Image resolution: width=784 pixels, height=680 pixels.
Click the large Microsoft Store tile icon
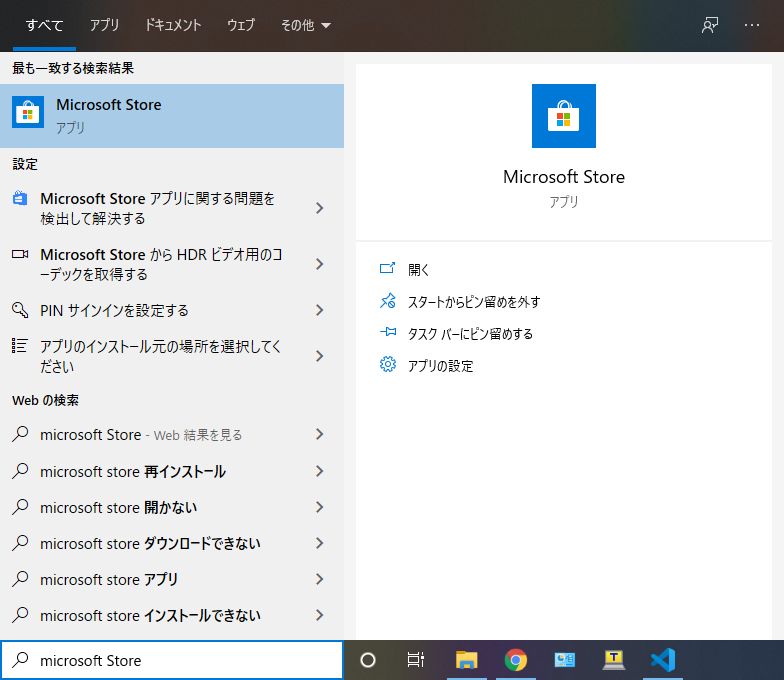pos(564,116)
